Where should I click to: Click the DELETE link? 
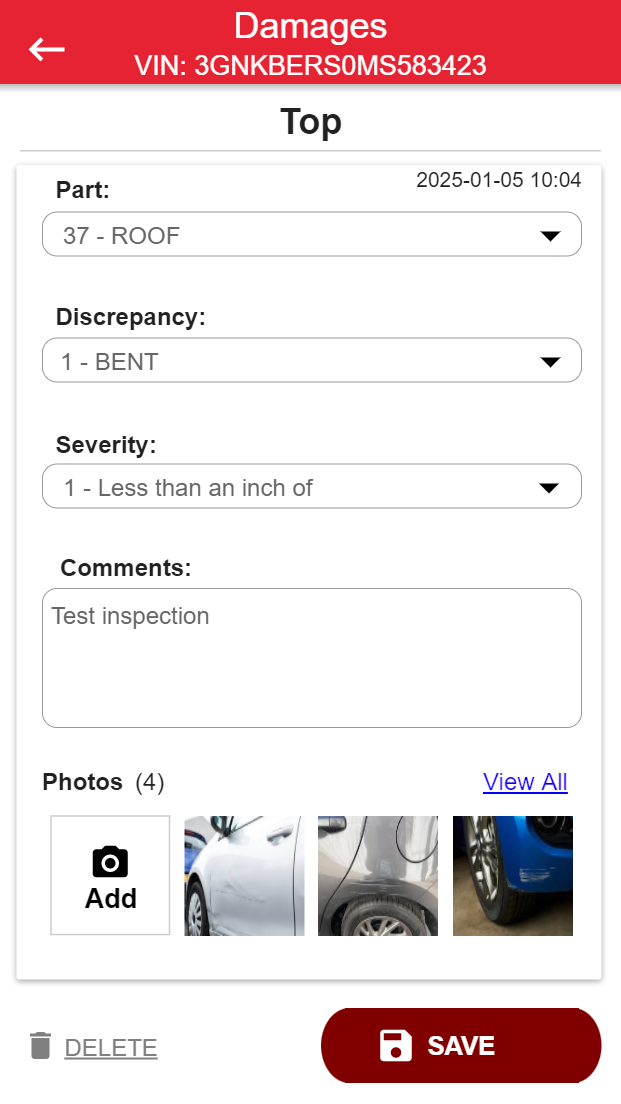click(111, 1048)
